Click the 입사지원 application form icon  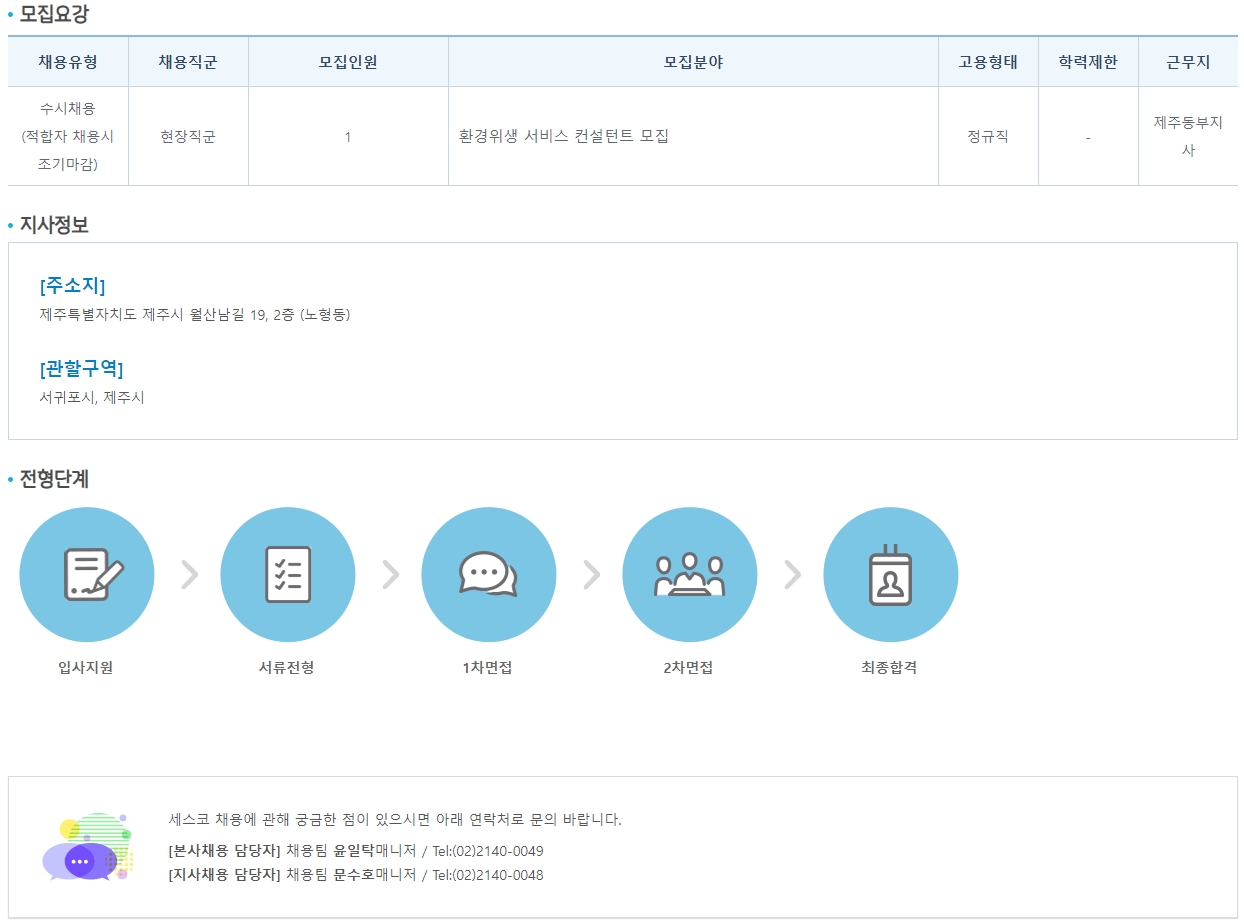(87, 575)
